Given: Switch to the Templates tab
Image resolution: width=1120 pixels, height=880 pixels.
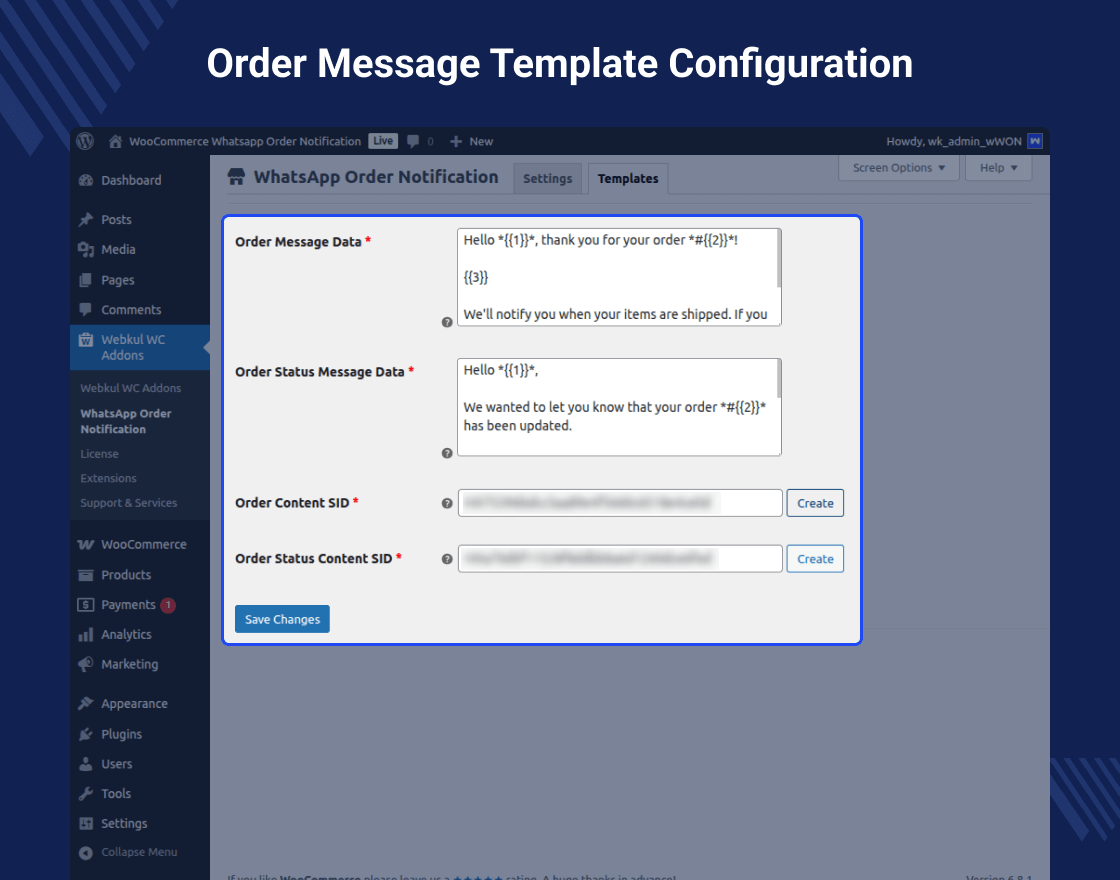Looking at the screenshot, I should (x=628, y=179).
